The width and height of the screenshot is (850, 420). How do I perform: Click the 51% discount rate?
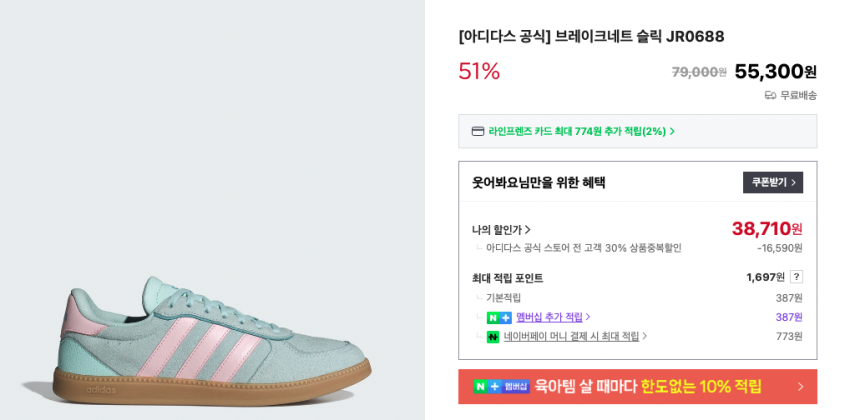point(479,71)
